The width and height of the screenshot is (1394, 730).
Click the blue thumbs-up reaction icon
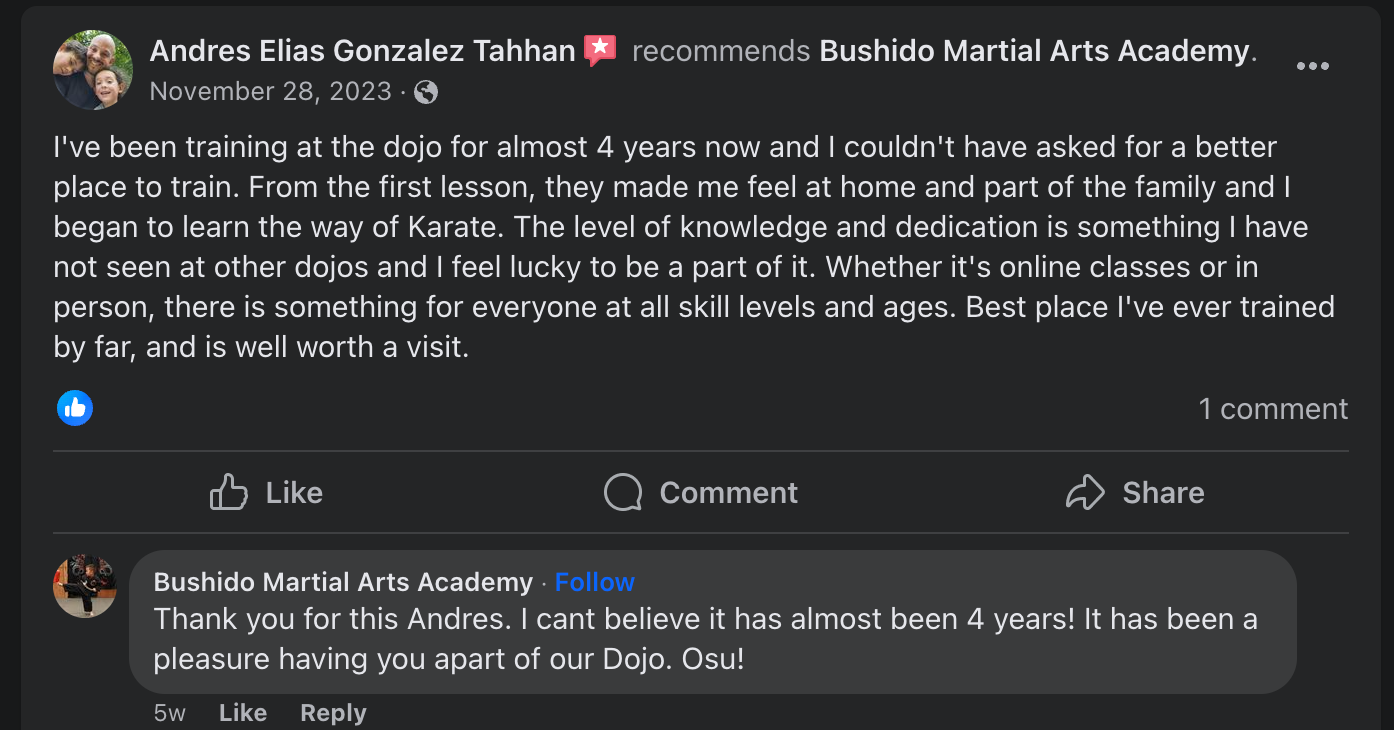[x=75, y=408]
